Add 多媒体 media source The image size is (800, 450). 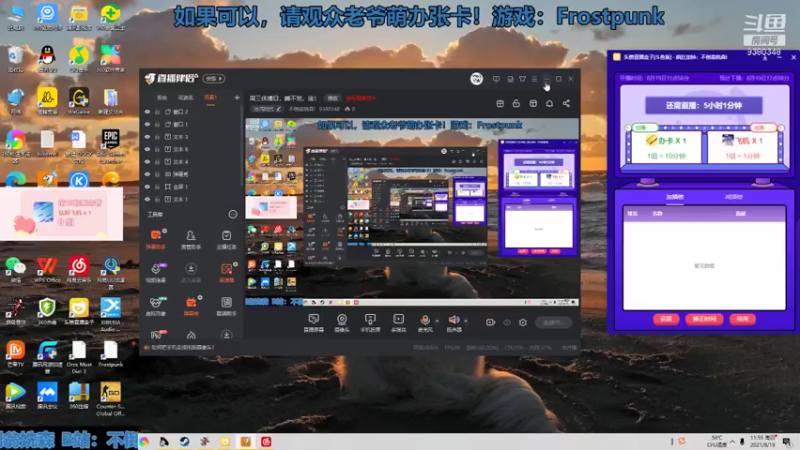(398, 322)
